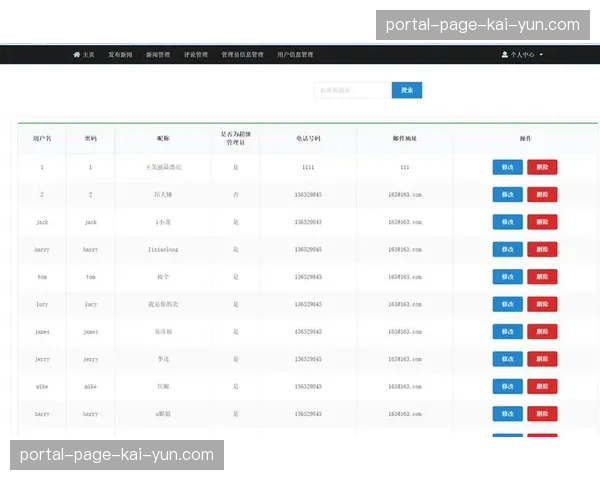Viewport: 600px width, 480px height.
Task: Select username cell lucy in 用户名 column
Action: point(42,304)
